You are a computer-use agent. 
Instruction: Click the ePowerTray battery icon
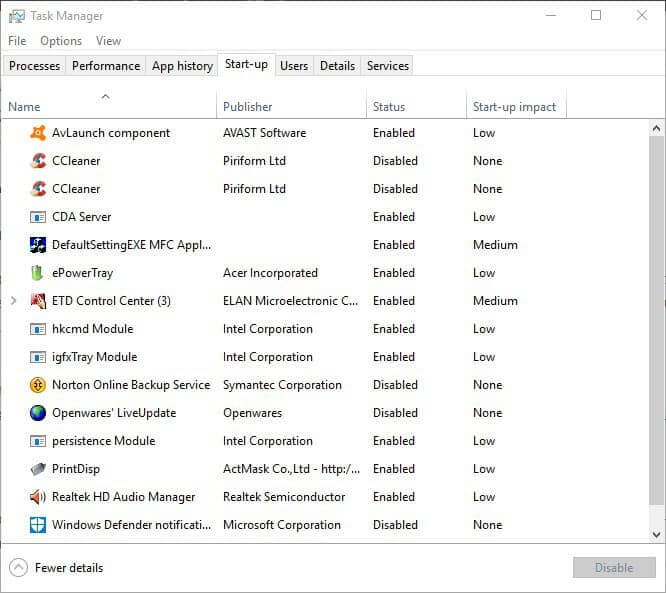point(37,273)
